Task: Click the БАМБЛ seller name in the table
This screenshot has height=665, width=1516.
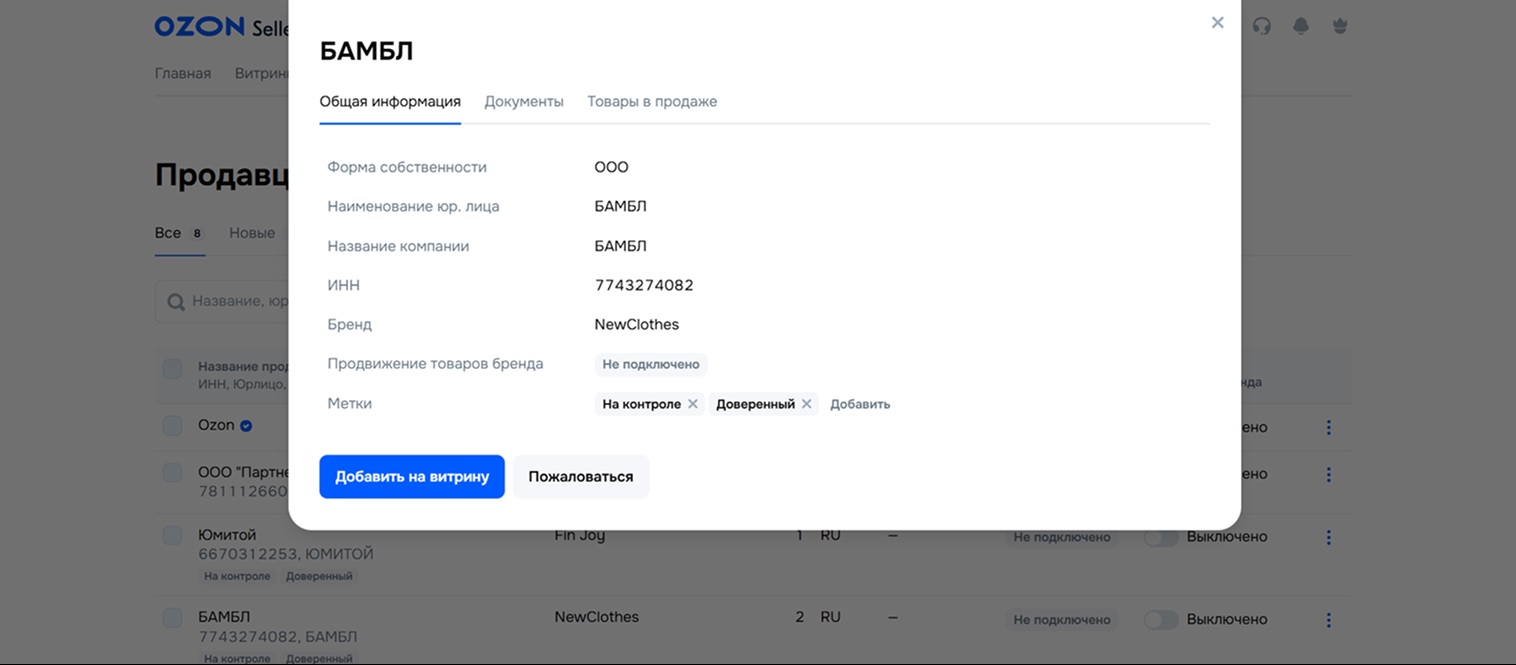Action: pos(224,617)
